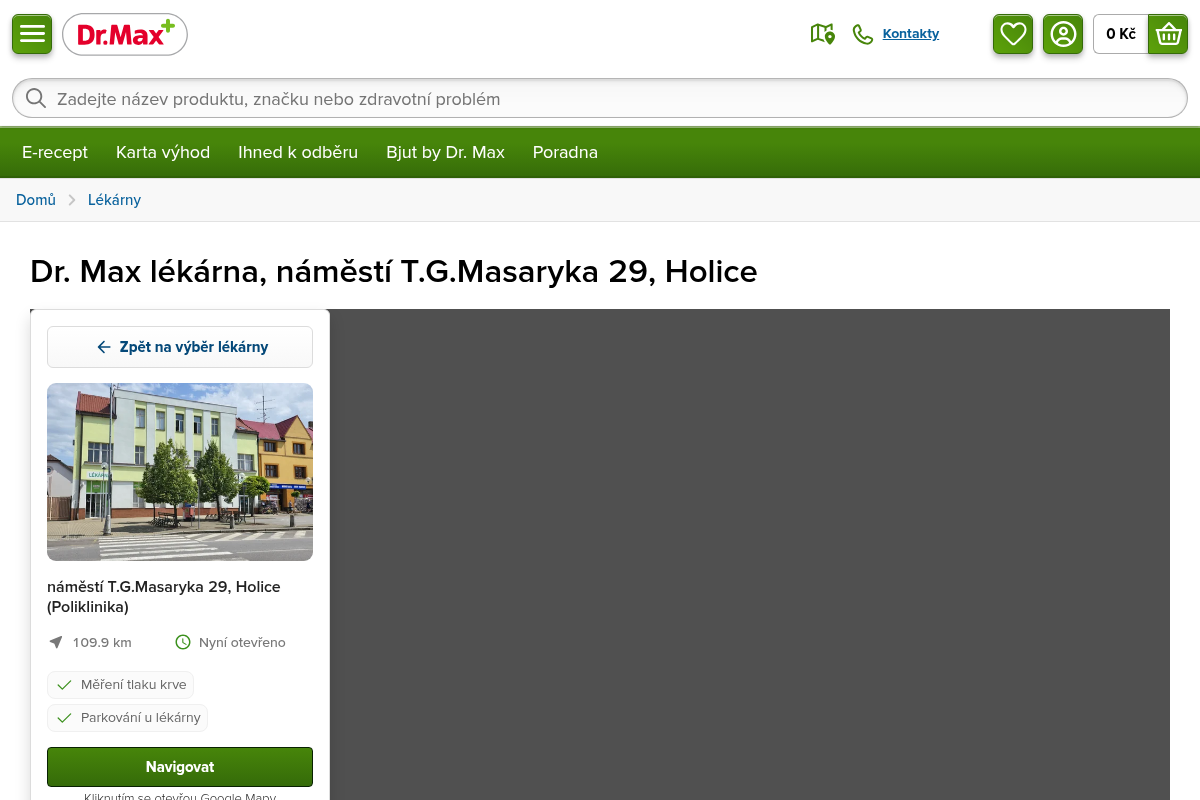This screenshot has height=800, width=1200.
Task: Click the 0 Kč cart total
Action: click(1121, 34)
